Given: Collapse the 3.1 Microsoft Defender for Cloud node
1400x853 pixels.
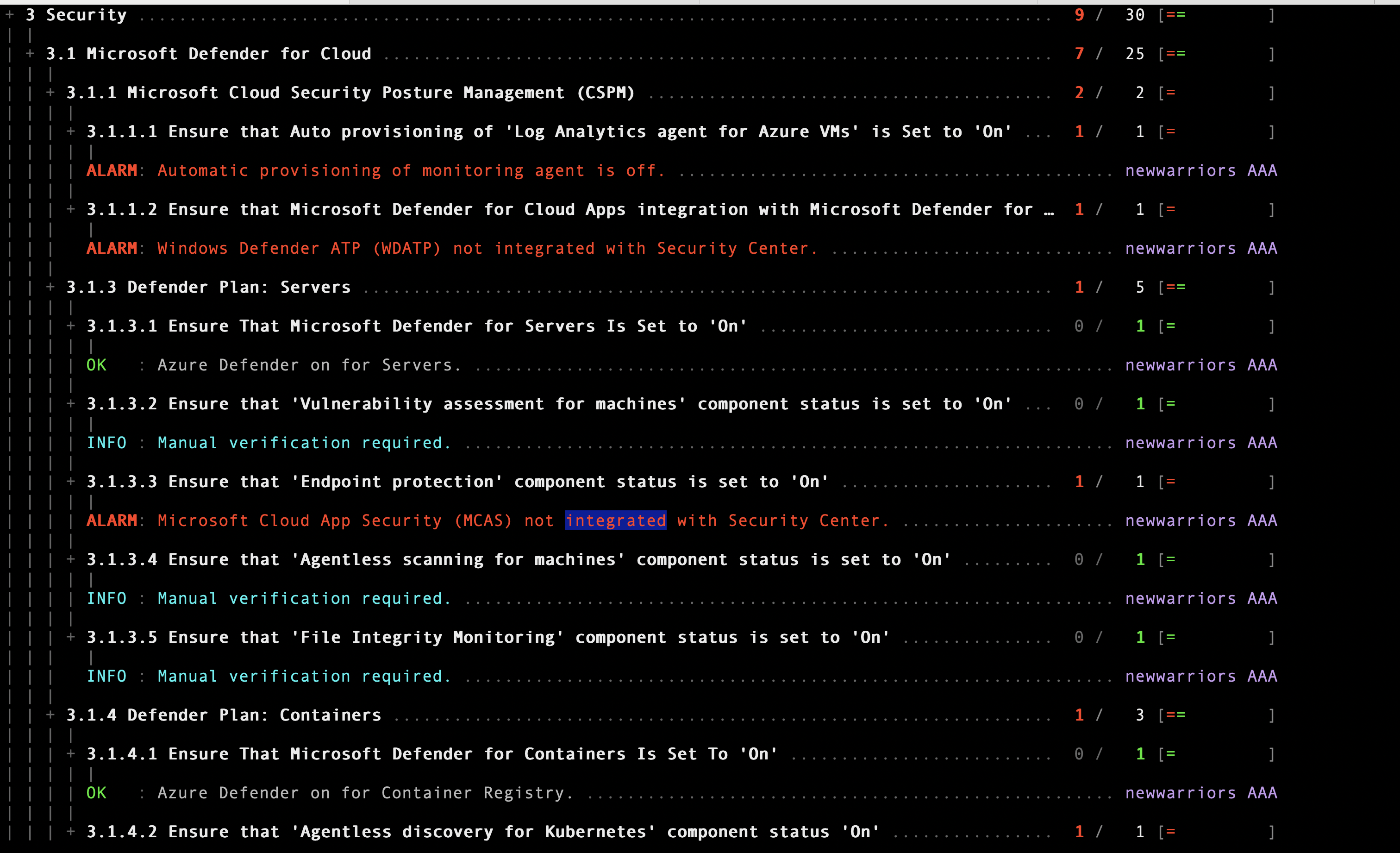Looking at the screenshot, I should (x=30, y=54).
